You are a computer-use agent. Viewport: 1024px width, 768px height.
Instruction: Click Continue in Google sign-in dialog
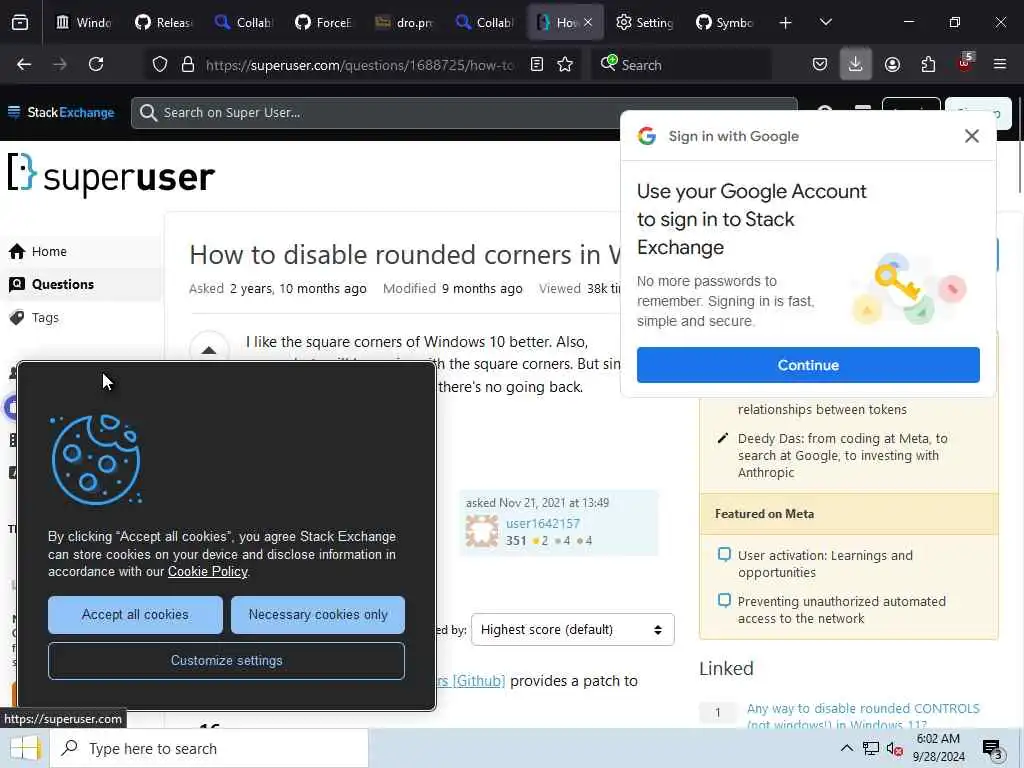[x=808, y=365]
